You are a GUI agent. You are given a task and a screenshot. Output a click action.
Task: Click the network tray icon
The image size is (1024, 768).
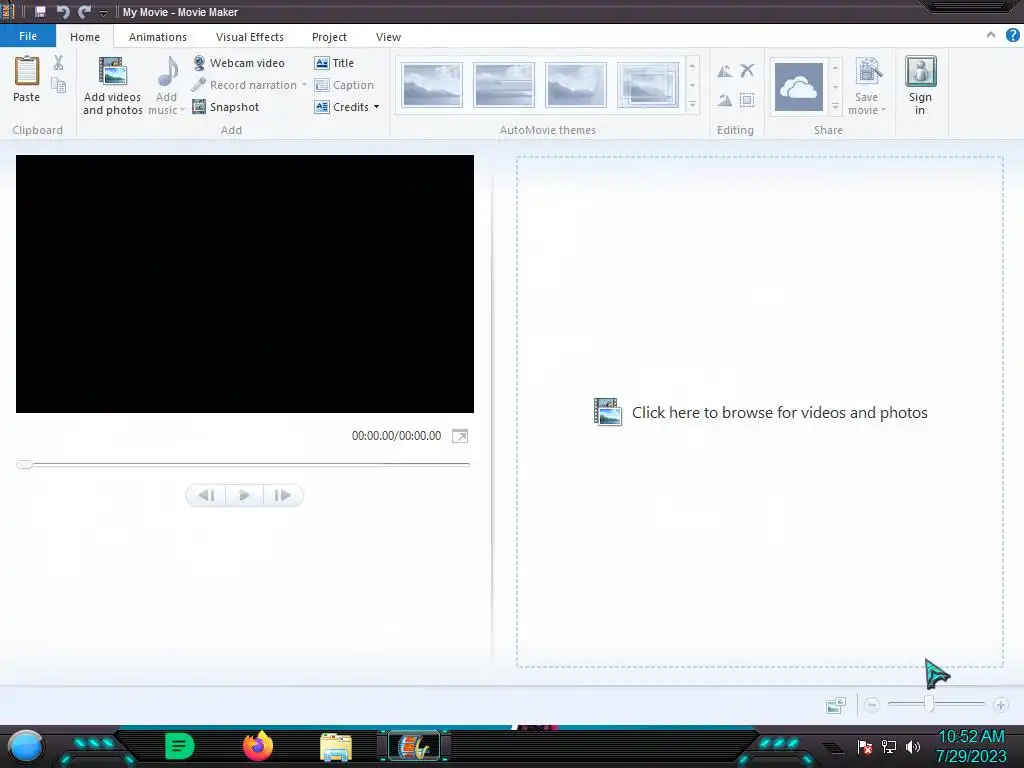coord(889,747)
